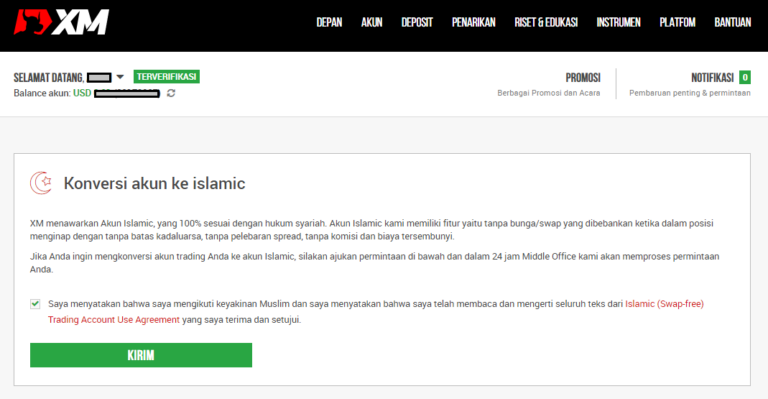Open the PROMOSI section
768x399 pixels.
[583, 78]
